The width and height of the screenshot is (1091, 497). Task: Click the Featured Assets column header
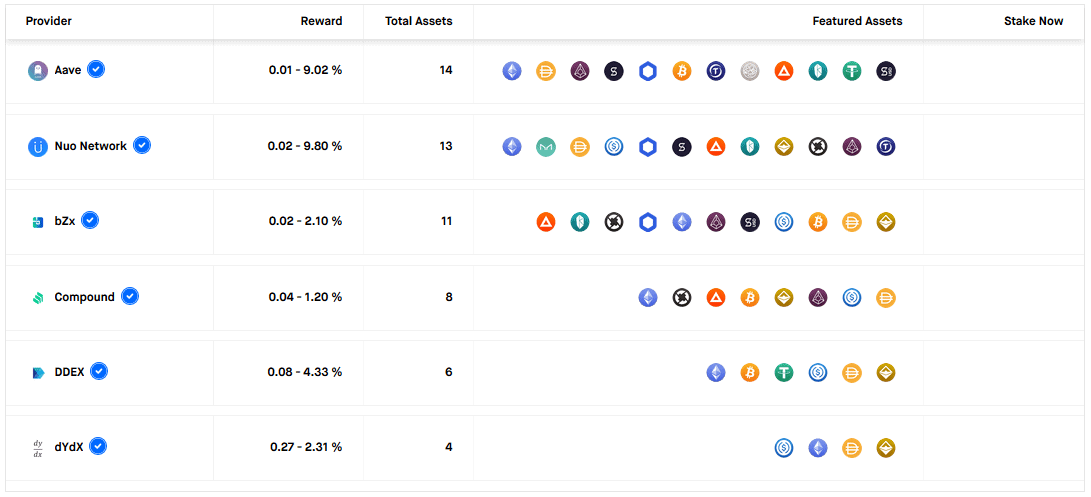tap(857, 21)
